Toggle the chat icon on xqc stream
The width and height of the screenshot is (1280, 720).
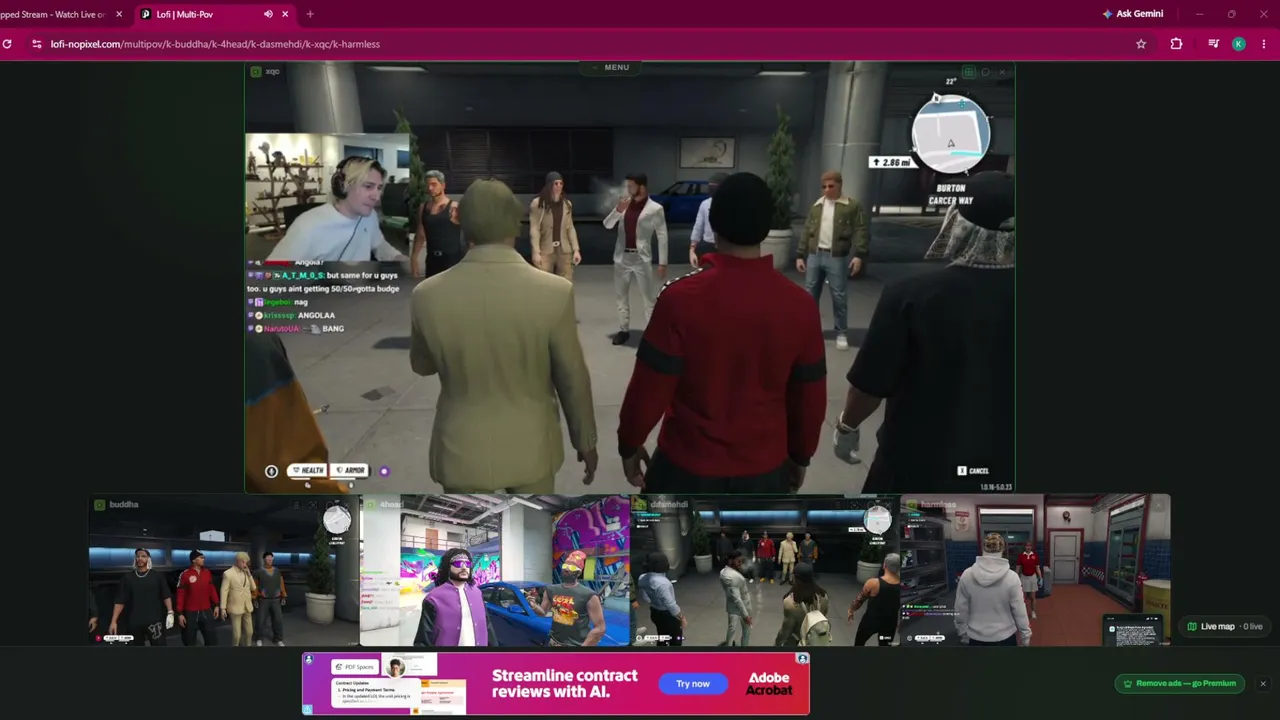[985, 72]
